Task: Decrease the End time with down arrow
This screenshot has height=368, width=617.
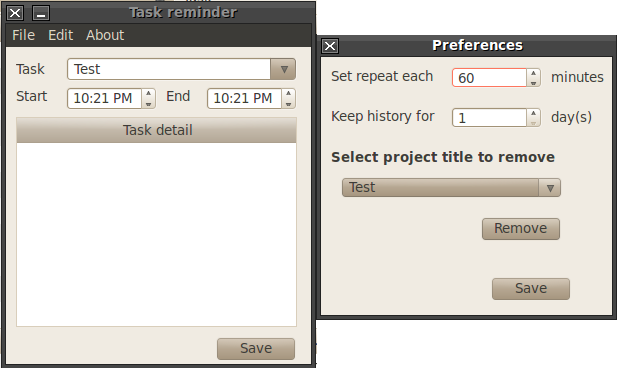Action: [288, 104]
